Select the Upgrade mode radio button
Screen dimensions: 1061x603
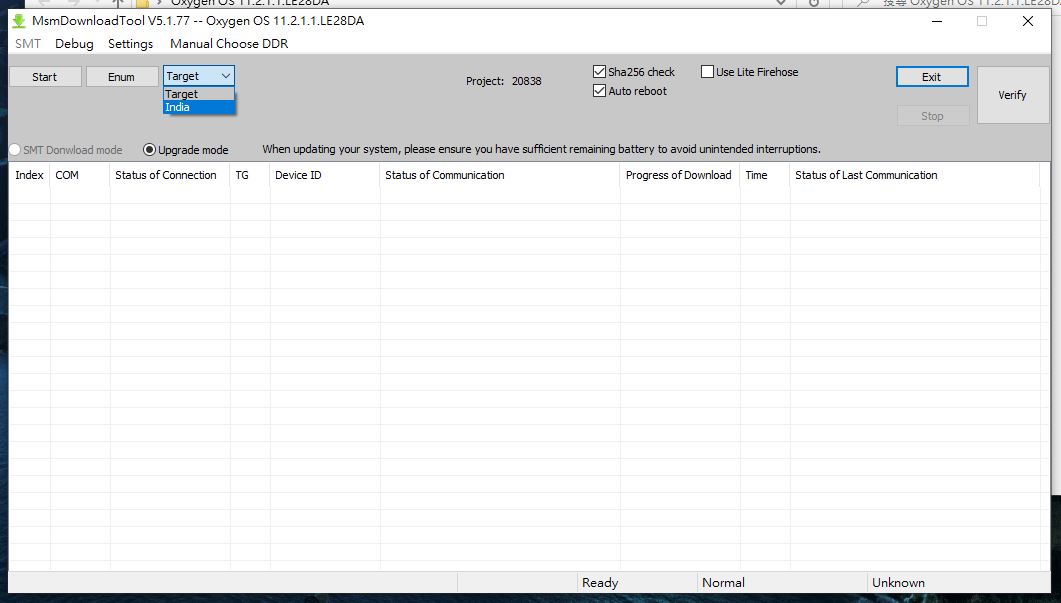point(149,150)
